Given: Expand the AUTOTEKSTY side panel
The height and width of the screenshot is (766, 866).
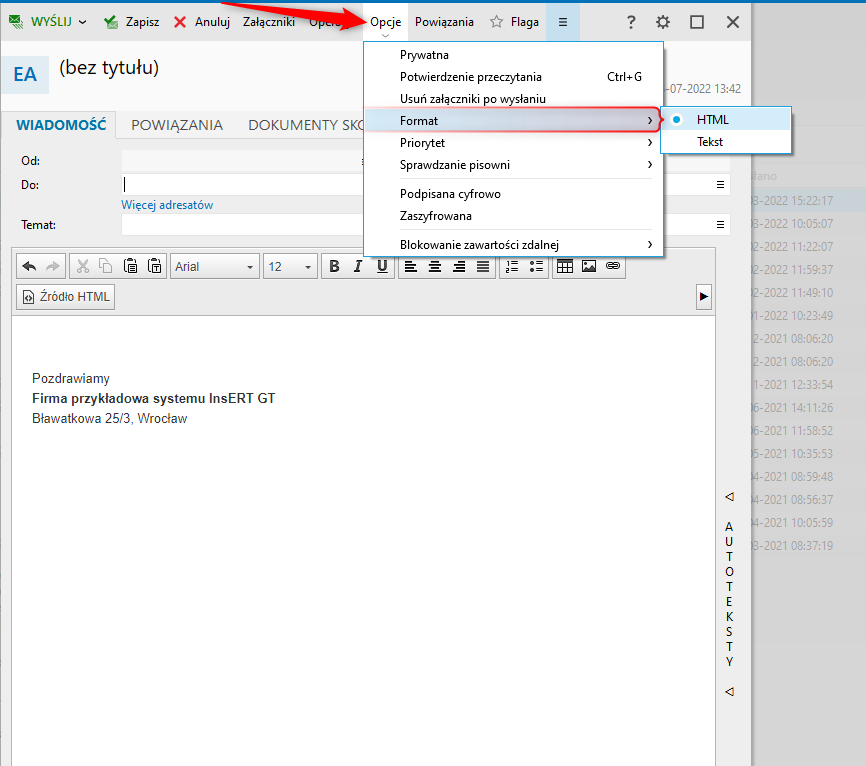Looking at the screenshot, I should [x=729, y=594].
